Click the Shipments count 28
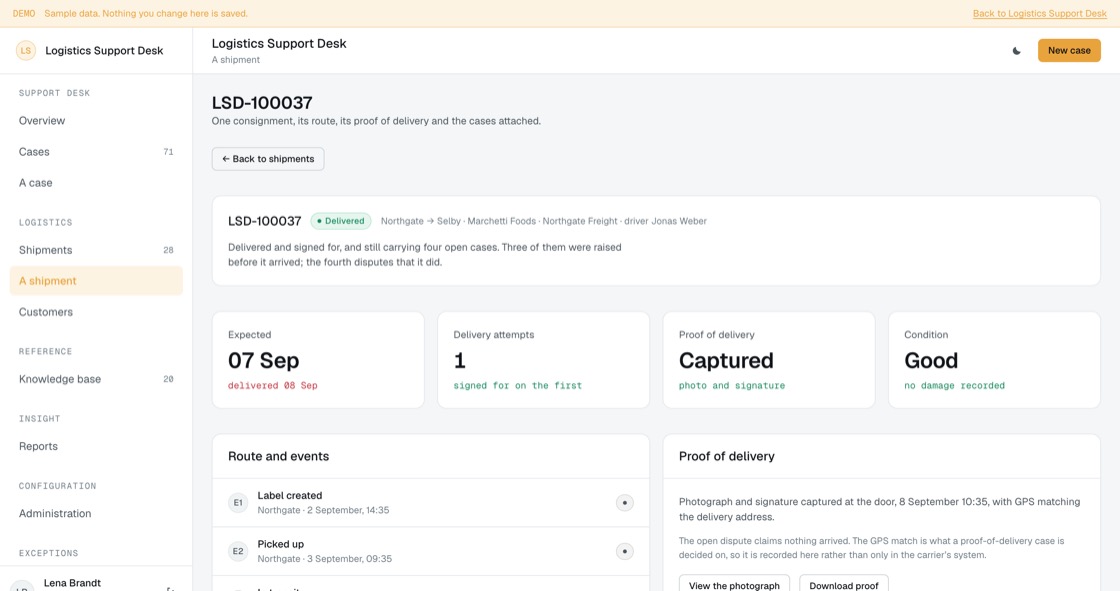Screen dimensions: 1120x591 (x=169, y=250)
